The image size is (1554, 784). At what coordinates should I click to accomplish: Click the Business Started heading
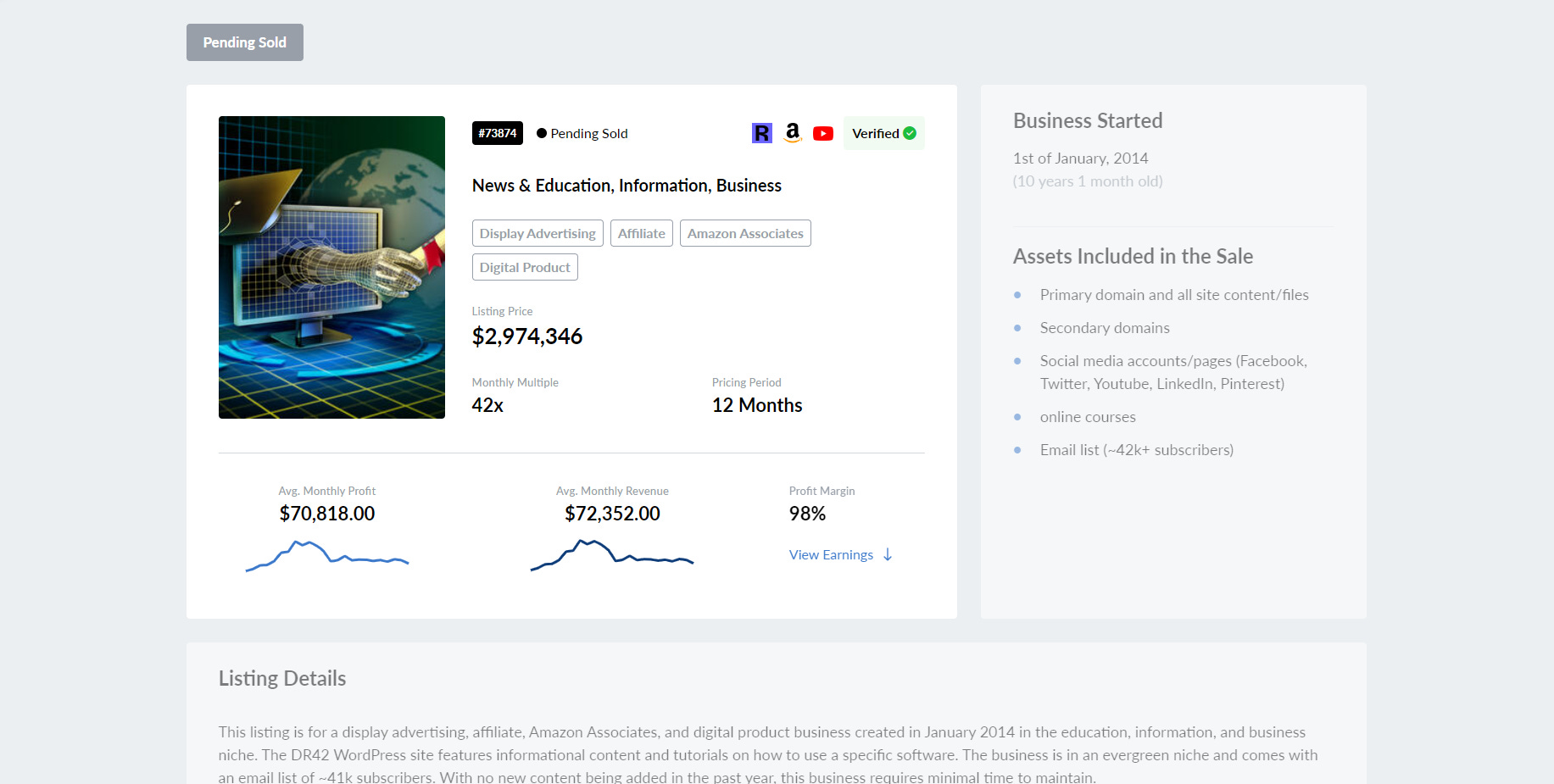point(1088,120)
